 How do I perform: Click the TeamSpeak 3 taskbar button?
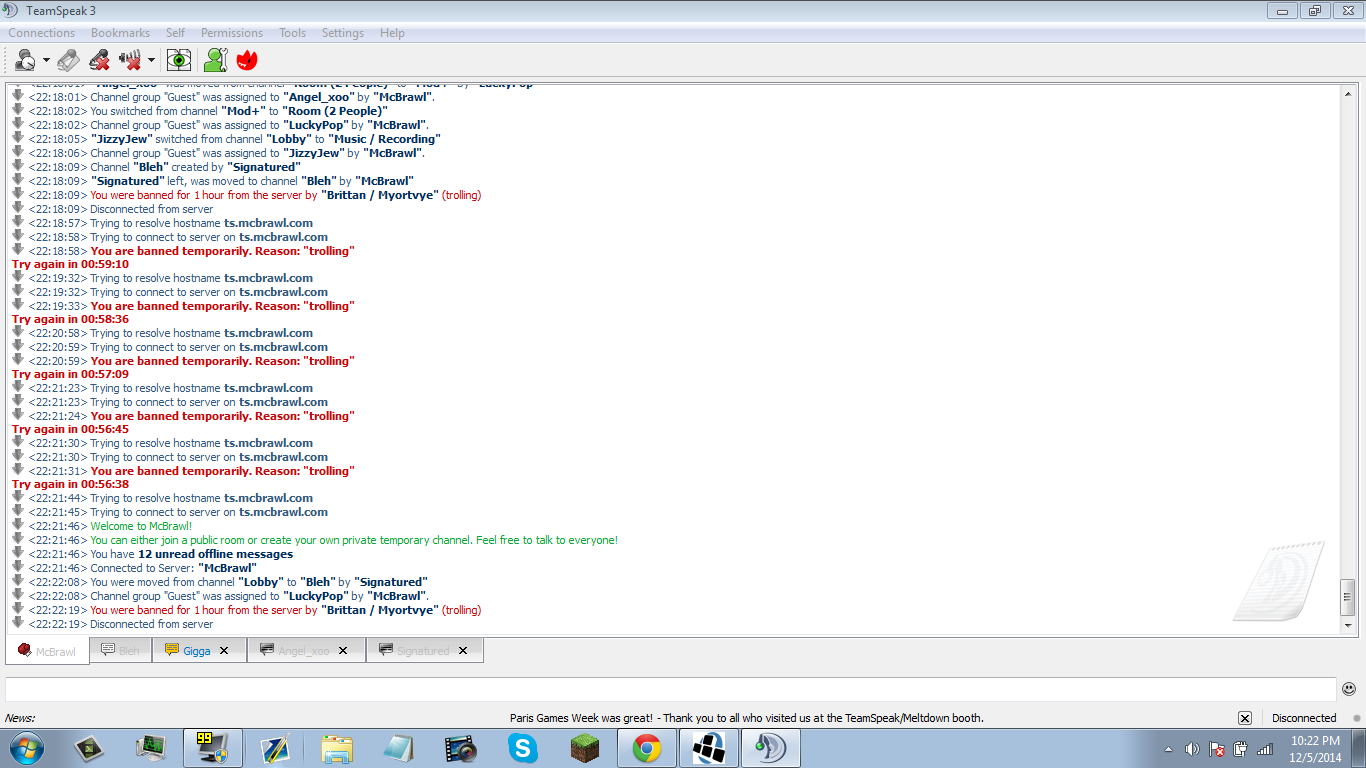[x=771, y=748]
